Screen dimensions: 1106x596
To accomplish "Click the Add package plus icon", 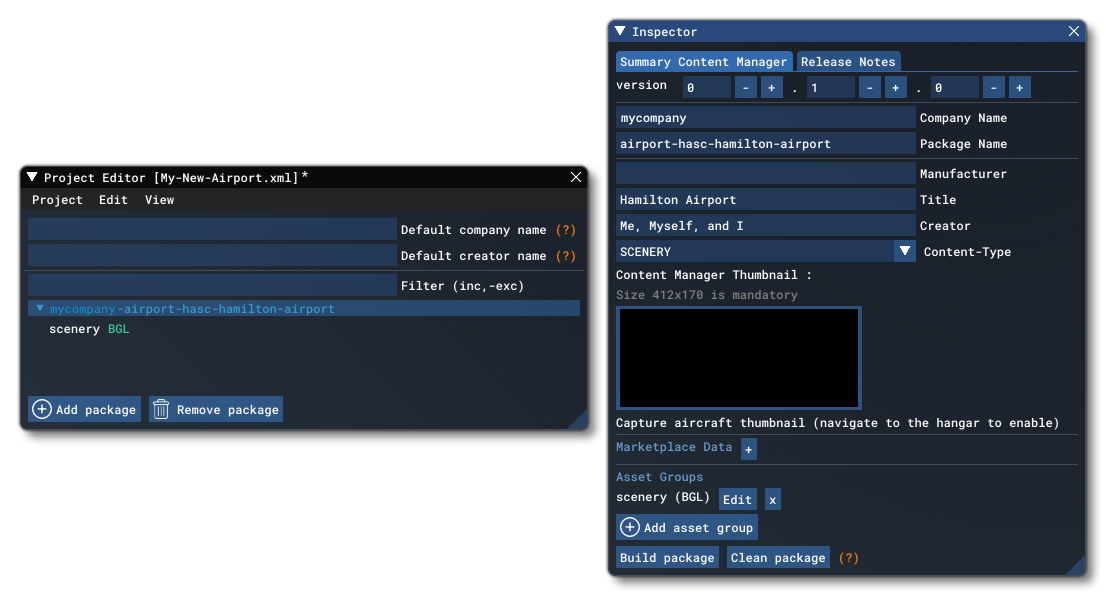I will click(40, 409).
